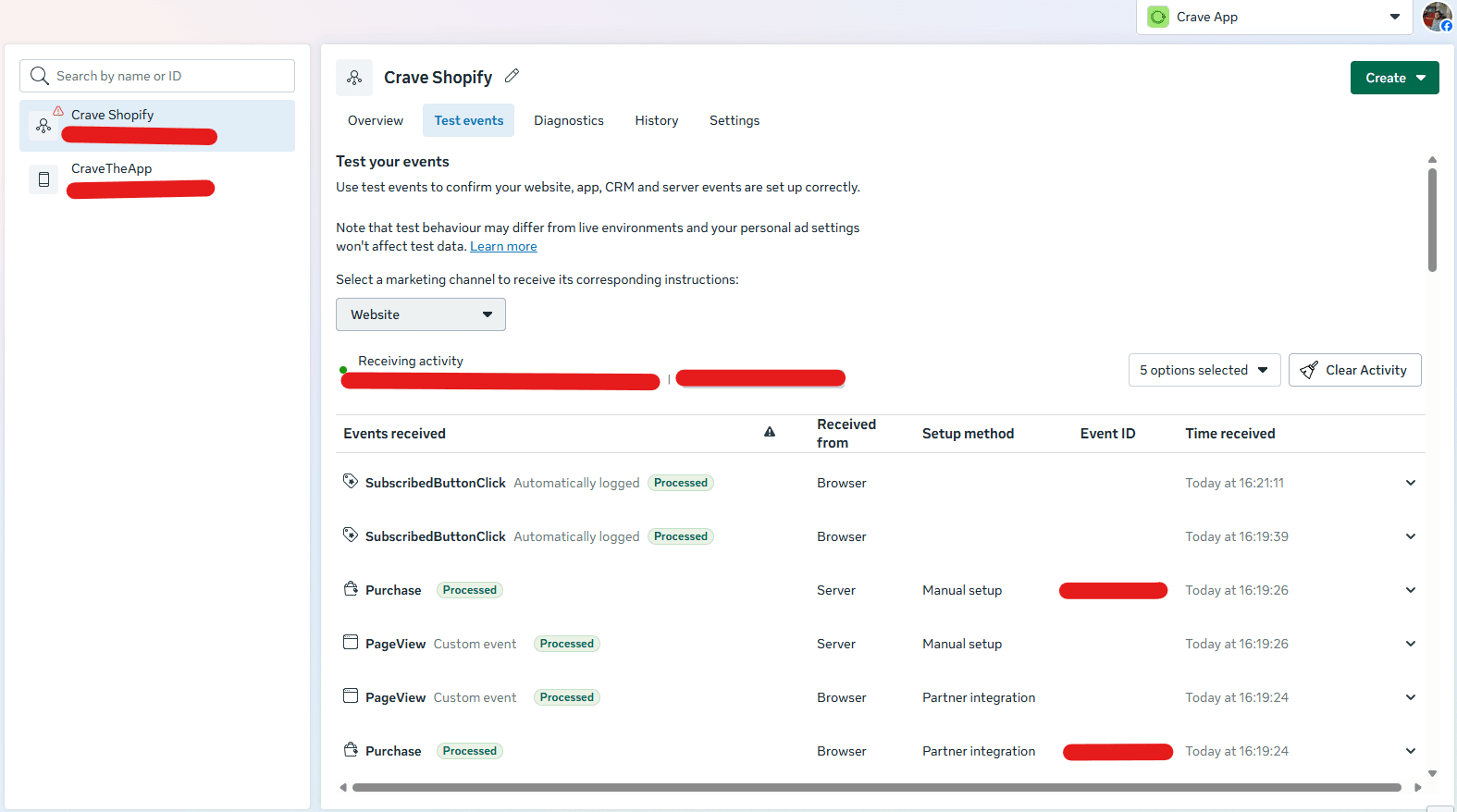
Task: Expand the Server Purchase row at 16:19:26
Action: (x=1411, y=590)
